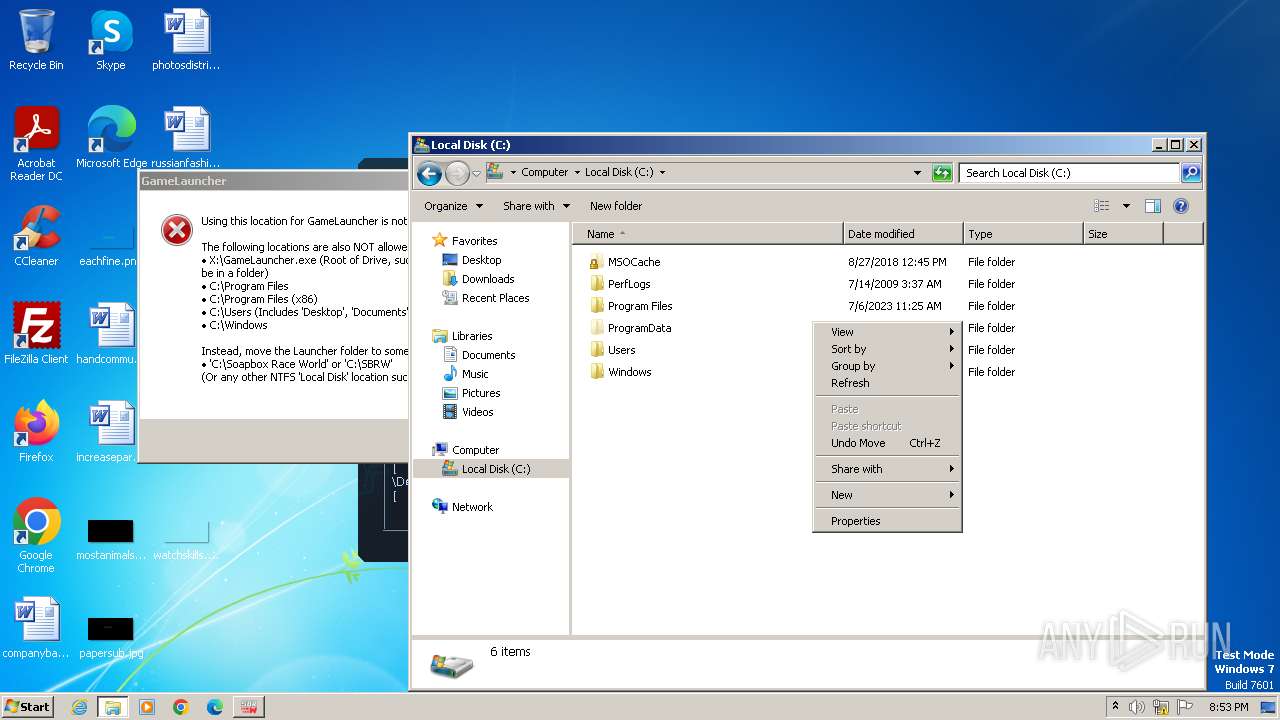
Task: Select Favorites in the navigation pane
Action: tap(474, 241)
